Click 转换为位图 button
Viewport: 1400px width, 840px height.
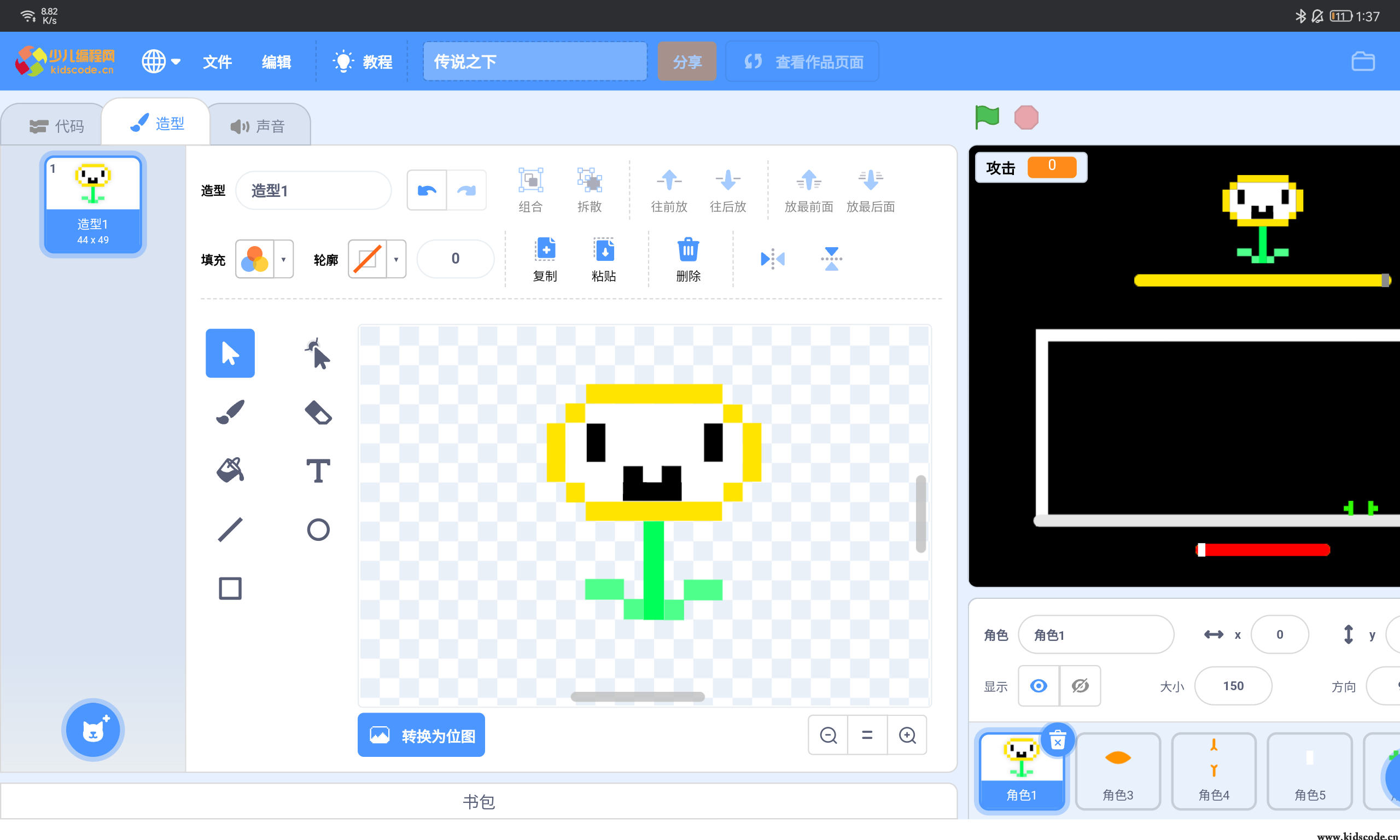point(421,734)
